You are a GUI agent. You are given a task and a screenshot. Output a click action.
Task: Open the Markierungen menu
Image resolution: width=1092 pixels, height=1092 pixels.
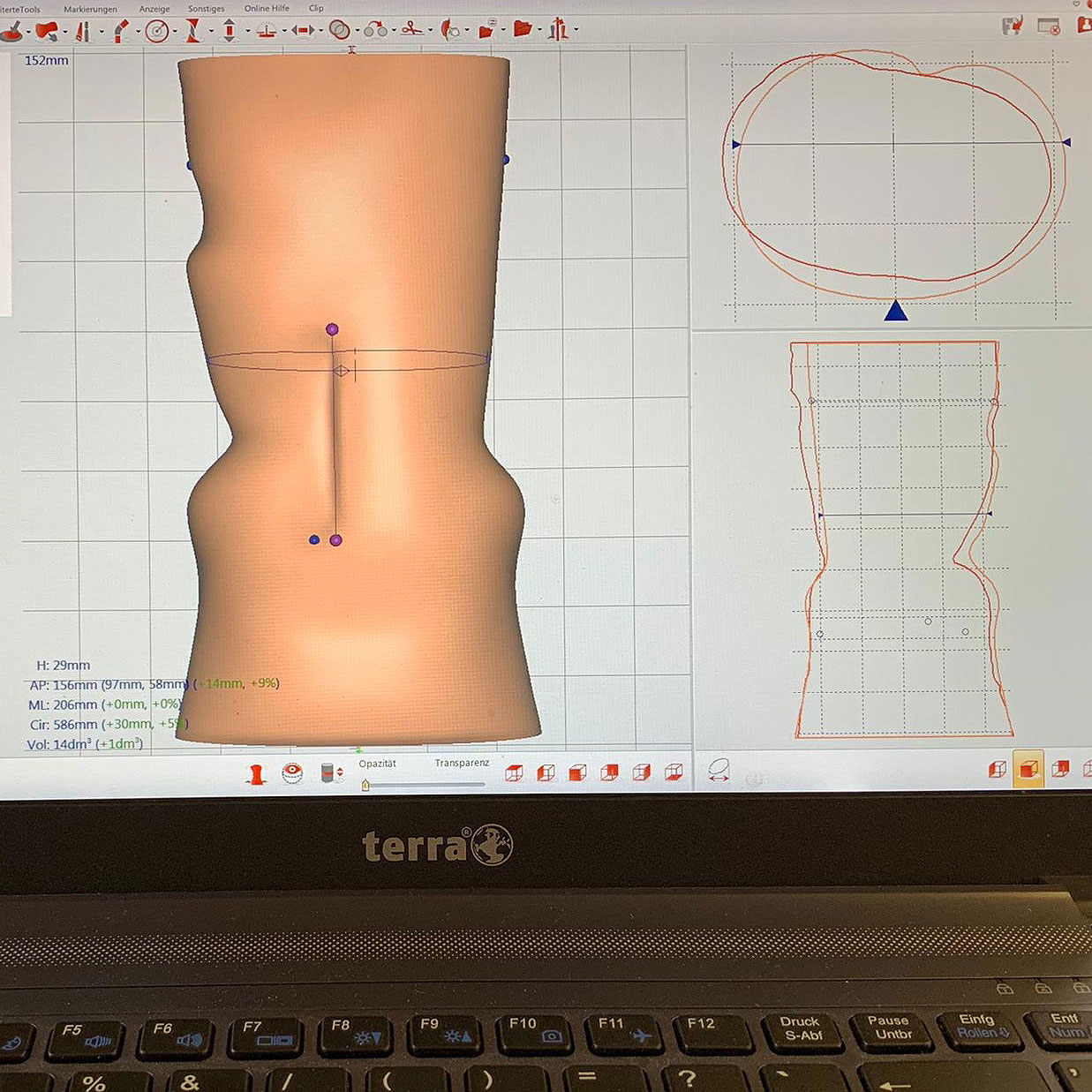point(90,9)
